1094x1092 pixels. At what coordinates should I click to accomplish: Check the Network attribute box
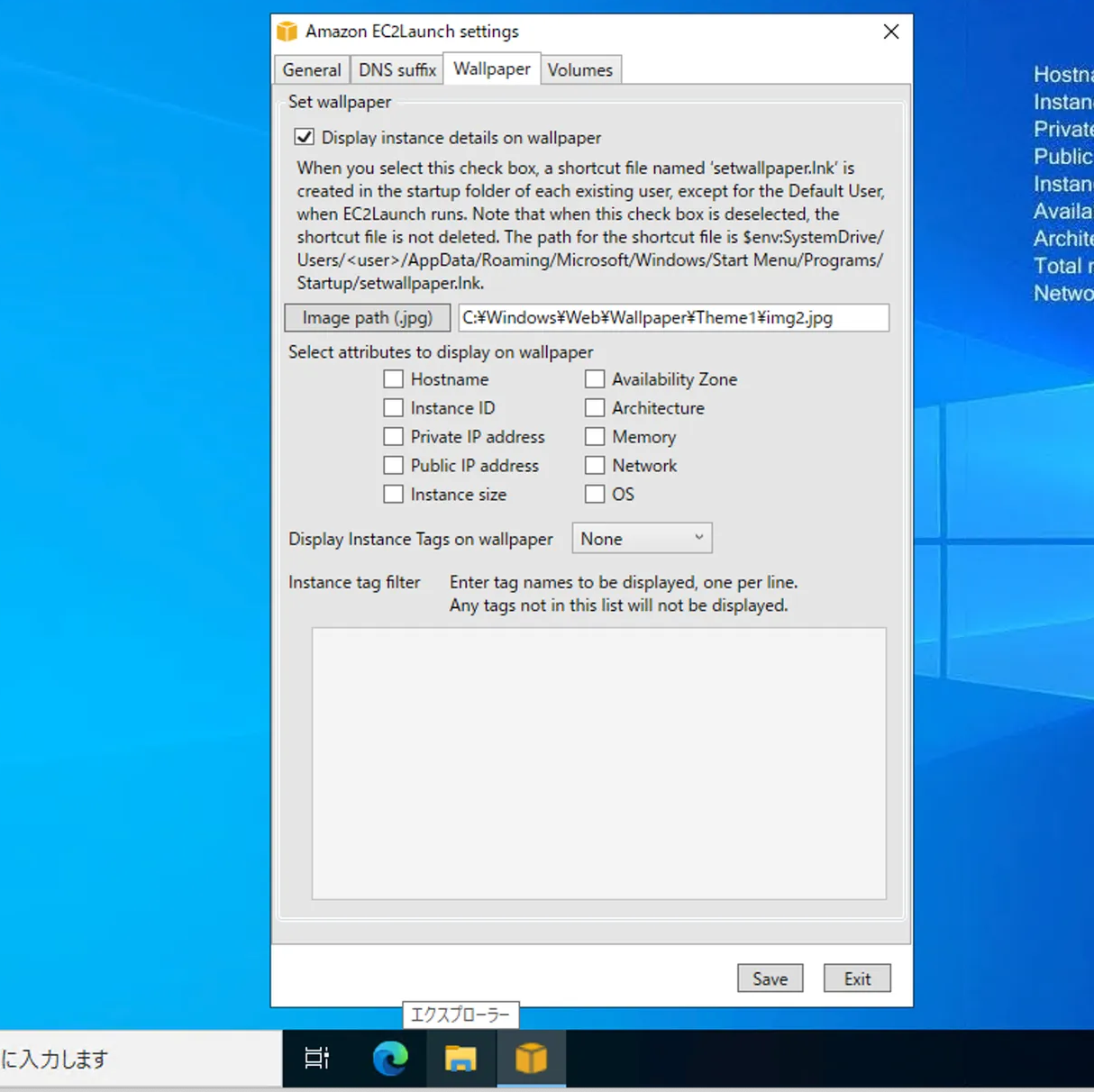pos(595,466)
